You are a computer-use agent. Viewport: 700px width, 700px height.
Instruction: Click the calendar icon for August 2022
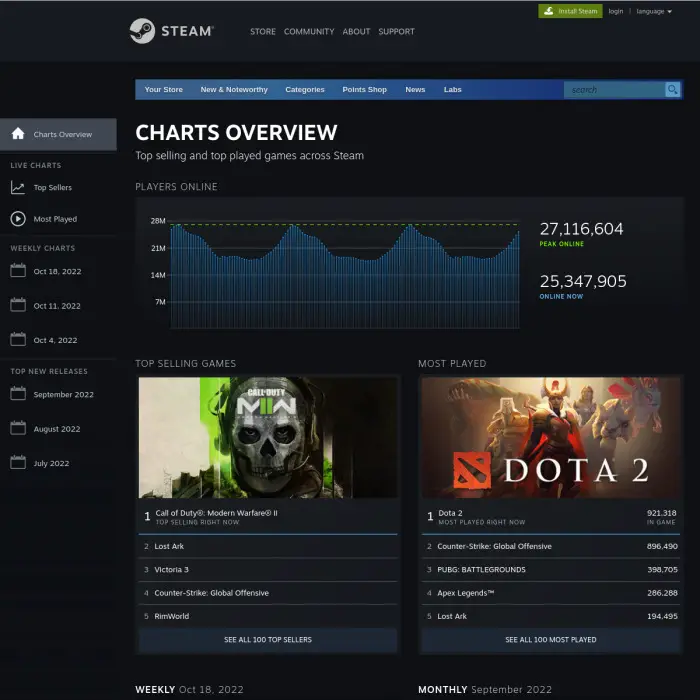[x=18, y=428]
